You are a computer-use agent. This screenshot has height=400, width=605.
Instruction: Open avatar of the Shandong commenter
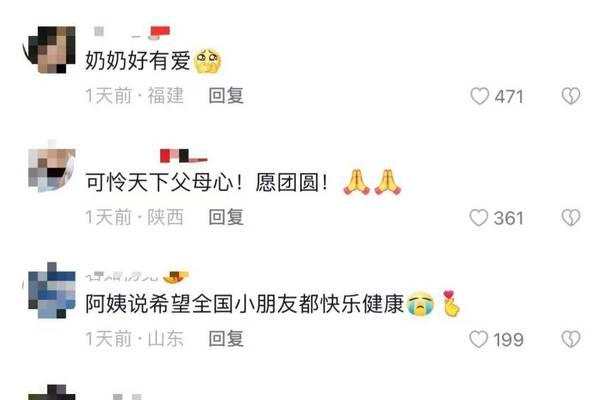(x=52, y=290)
